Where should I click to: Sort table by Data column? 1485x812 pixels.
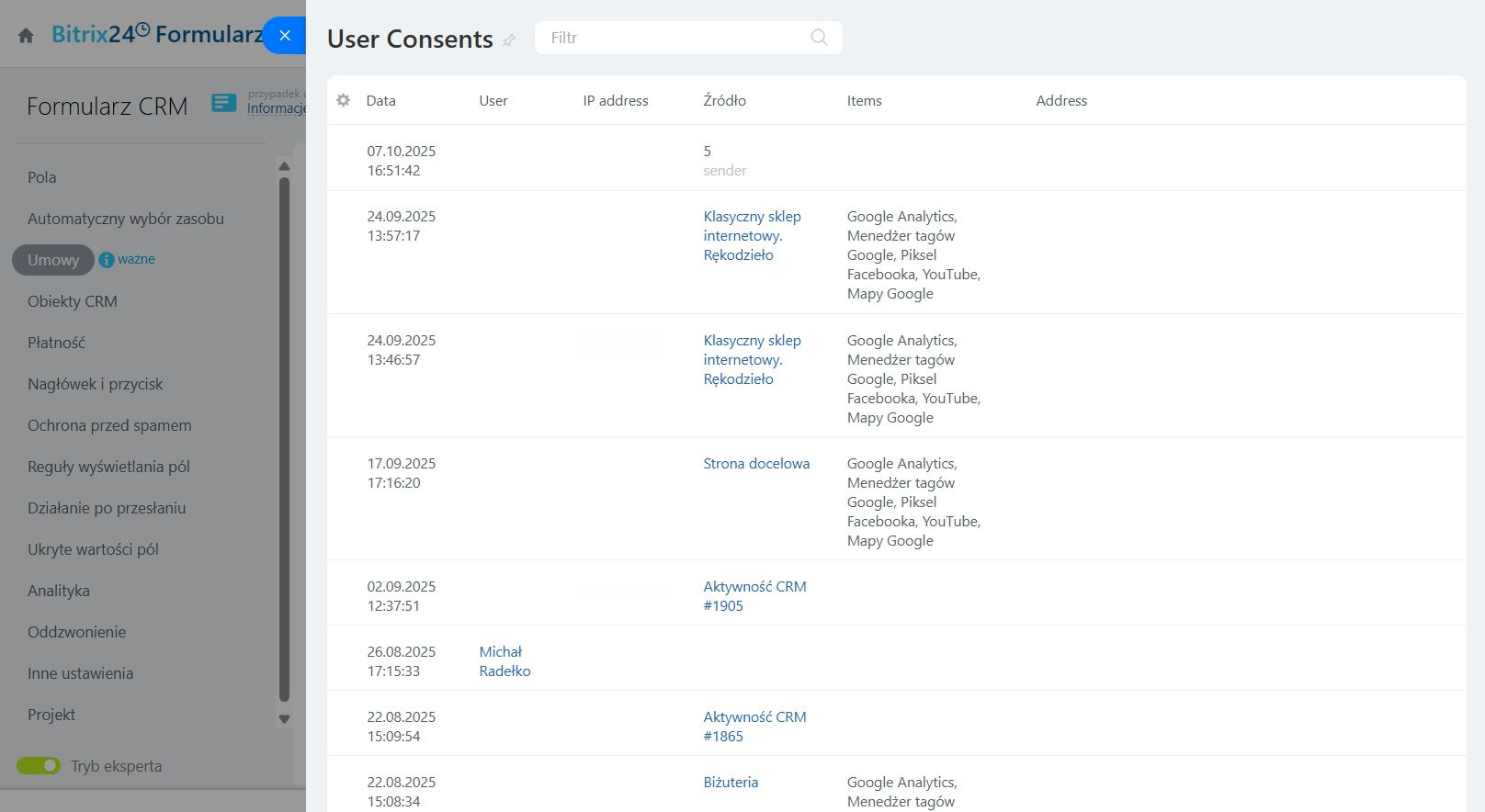(380, 101)
